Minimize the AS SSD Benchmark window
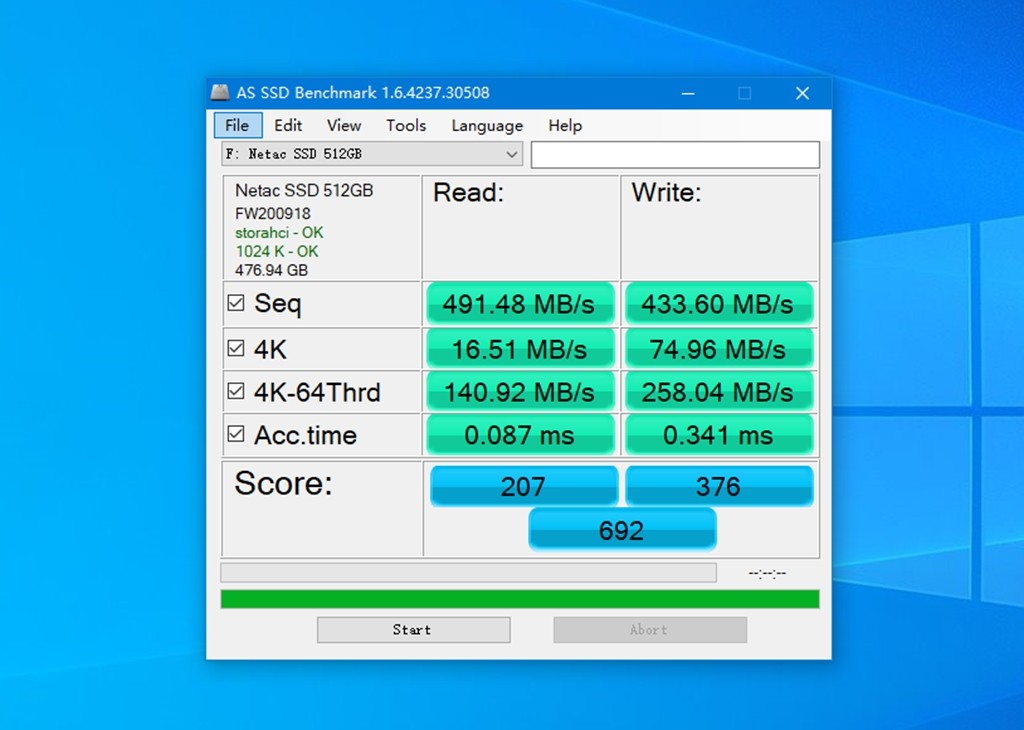1024x730 pixels. point(687,93)
